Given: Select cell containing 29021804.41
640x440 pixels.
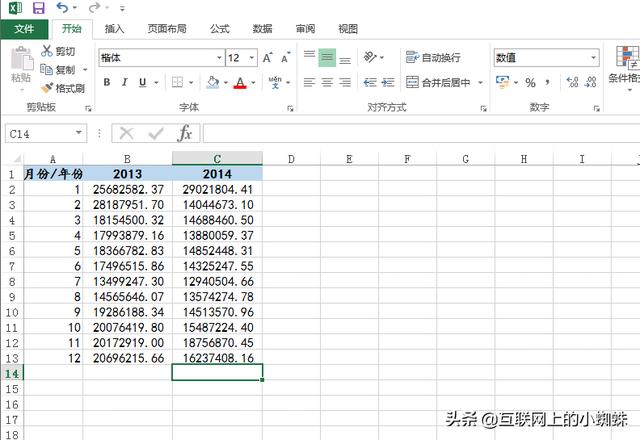Looking at the screenshot, I should 217,189.
